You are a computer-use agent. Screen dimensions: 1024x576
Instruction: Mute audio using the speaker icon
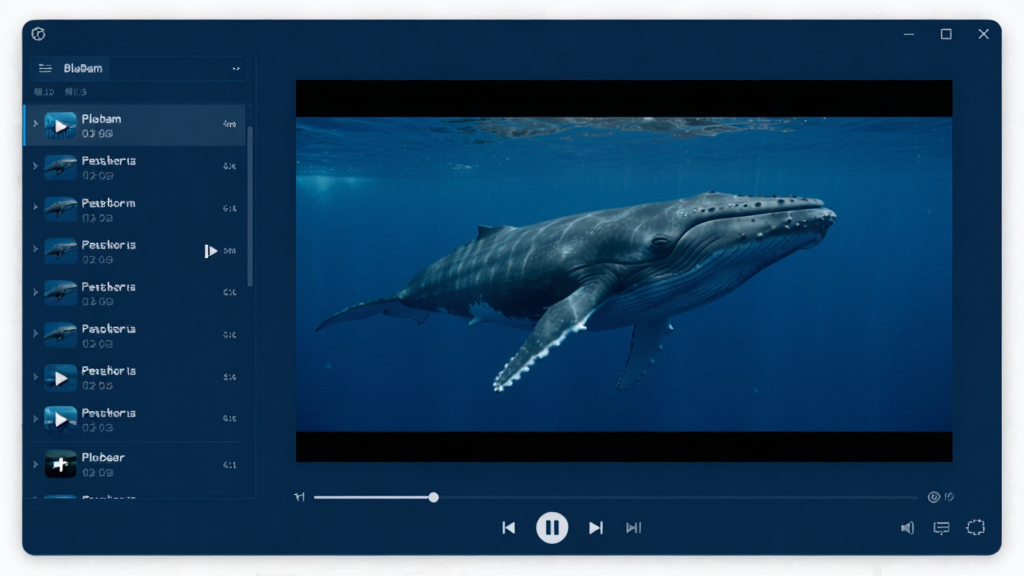pyautogui.click(x=907, y=528)
